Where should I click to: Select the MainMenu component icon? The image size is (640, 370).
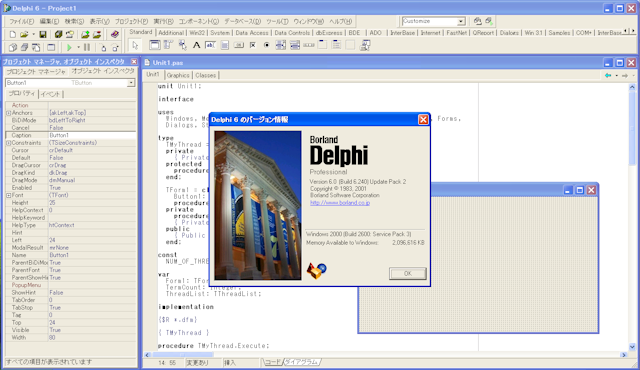point(169,45)
